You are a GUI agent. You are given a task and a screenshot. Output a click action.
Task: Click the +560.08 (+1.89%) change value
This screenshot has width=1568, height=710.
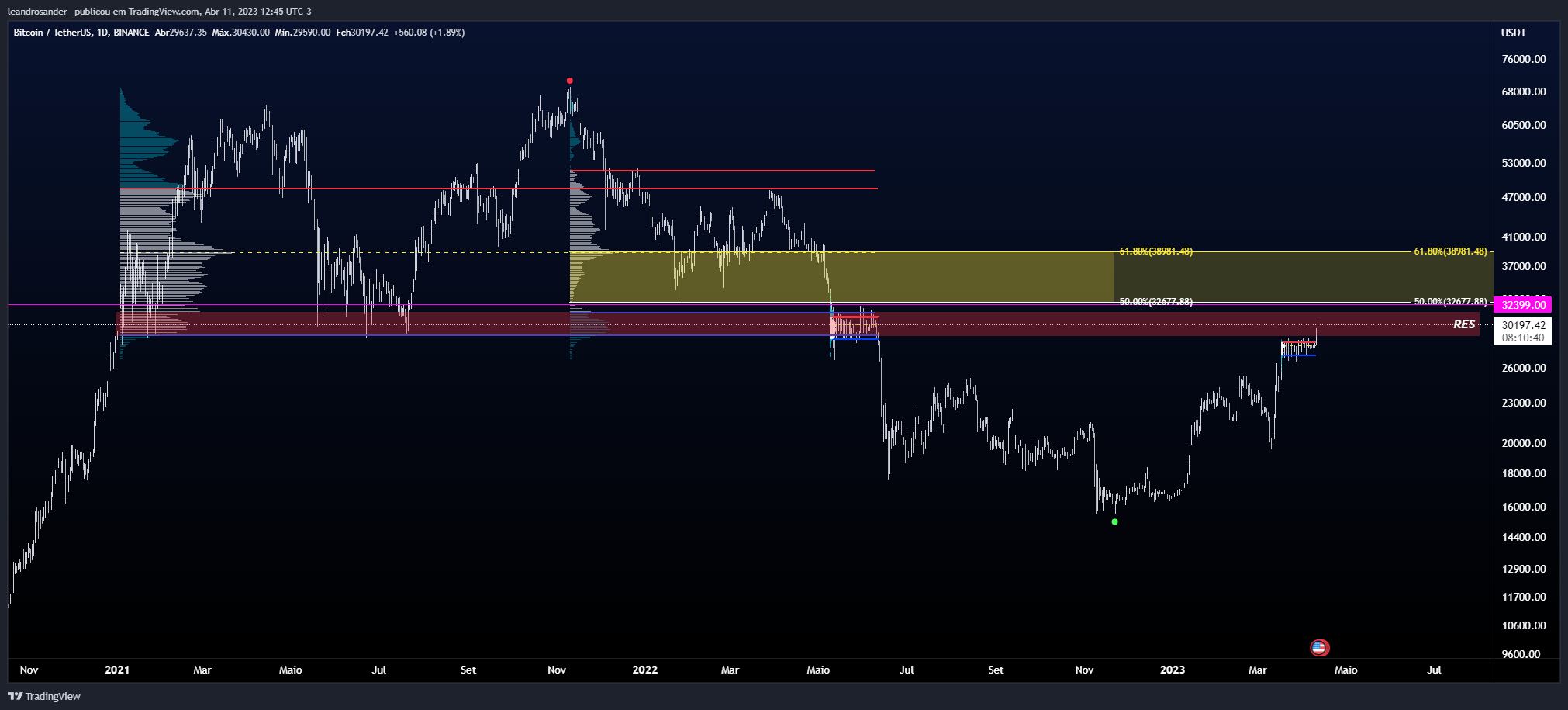[429, 33]
